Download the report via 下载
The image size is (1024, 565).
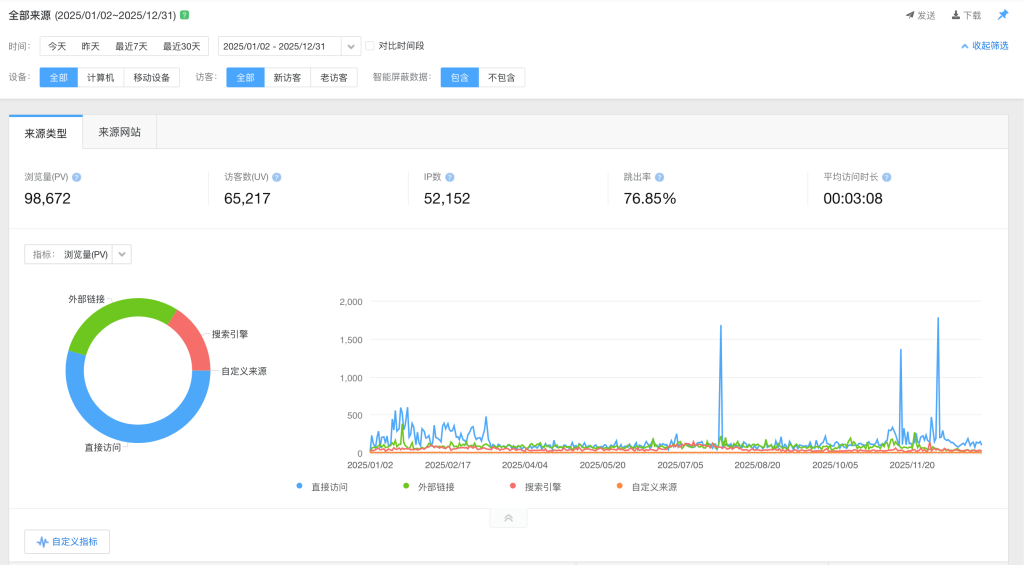pyautogui.click(x=966, y=16)
